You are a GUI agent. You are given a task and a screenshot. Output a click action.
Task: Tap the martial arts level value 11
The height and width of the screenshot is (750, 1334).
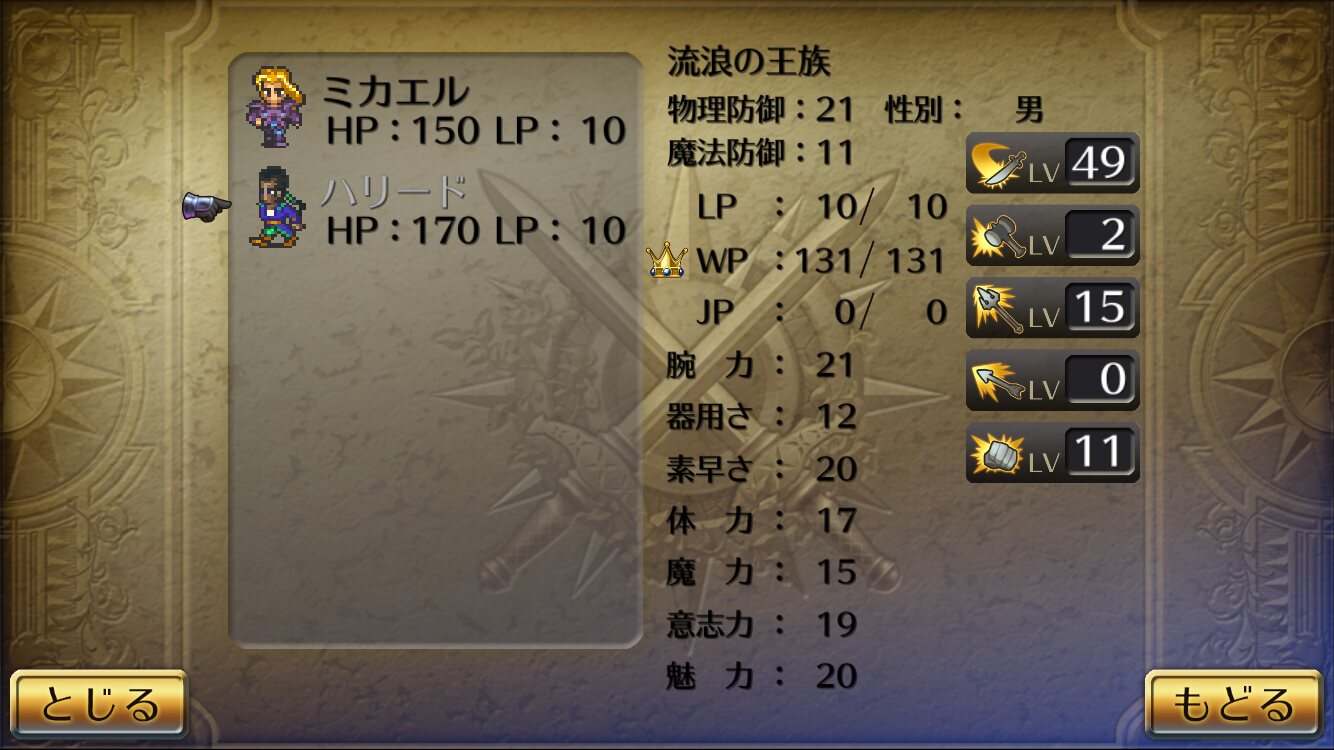pyautogui.click(x=1099, y=452)
